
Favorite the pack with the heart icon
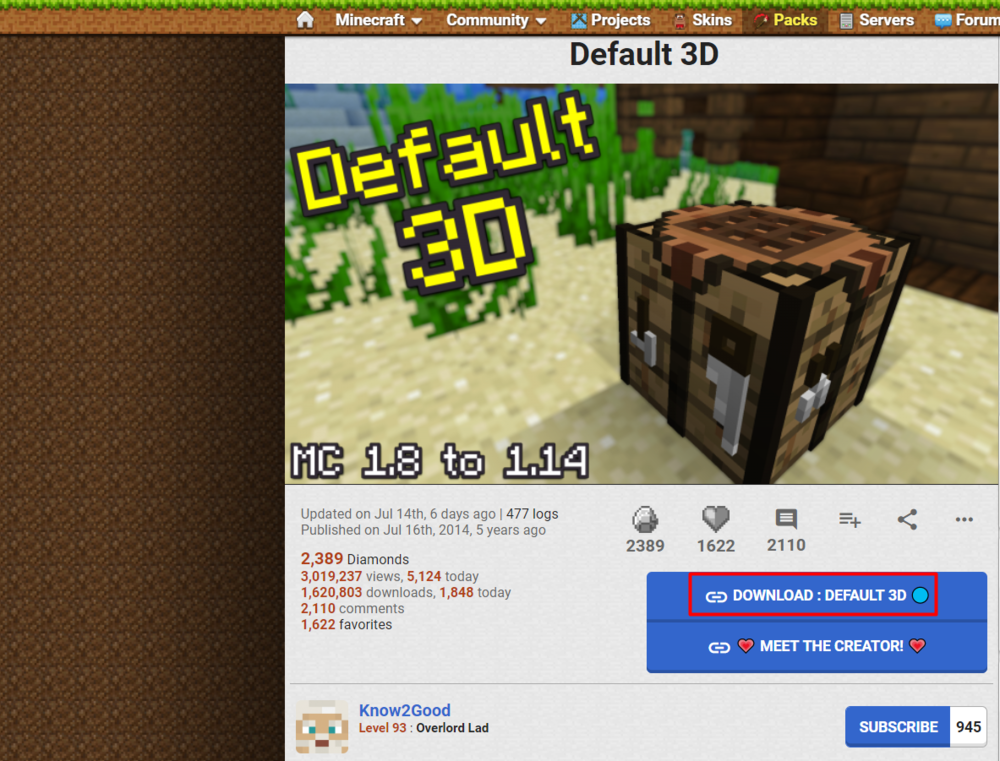715,519
